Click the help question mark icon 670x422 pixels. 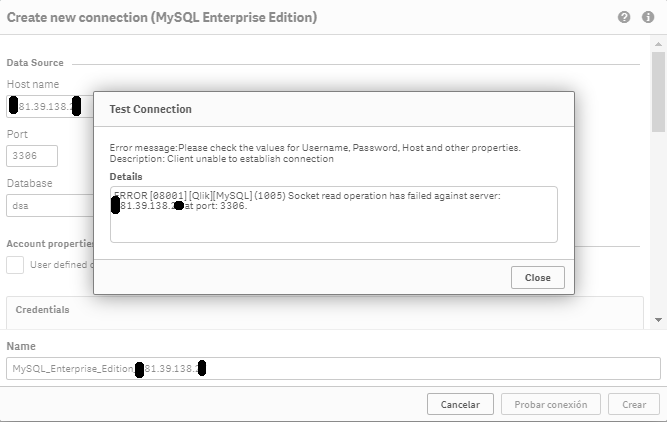coord(624,17)
